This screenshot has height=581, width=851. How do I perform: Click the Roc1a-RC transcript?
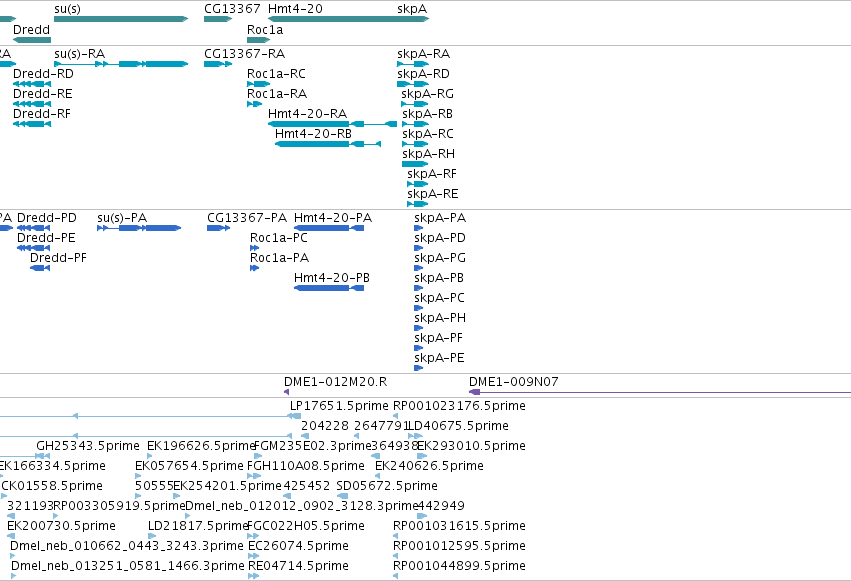(258, 84)
